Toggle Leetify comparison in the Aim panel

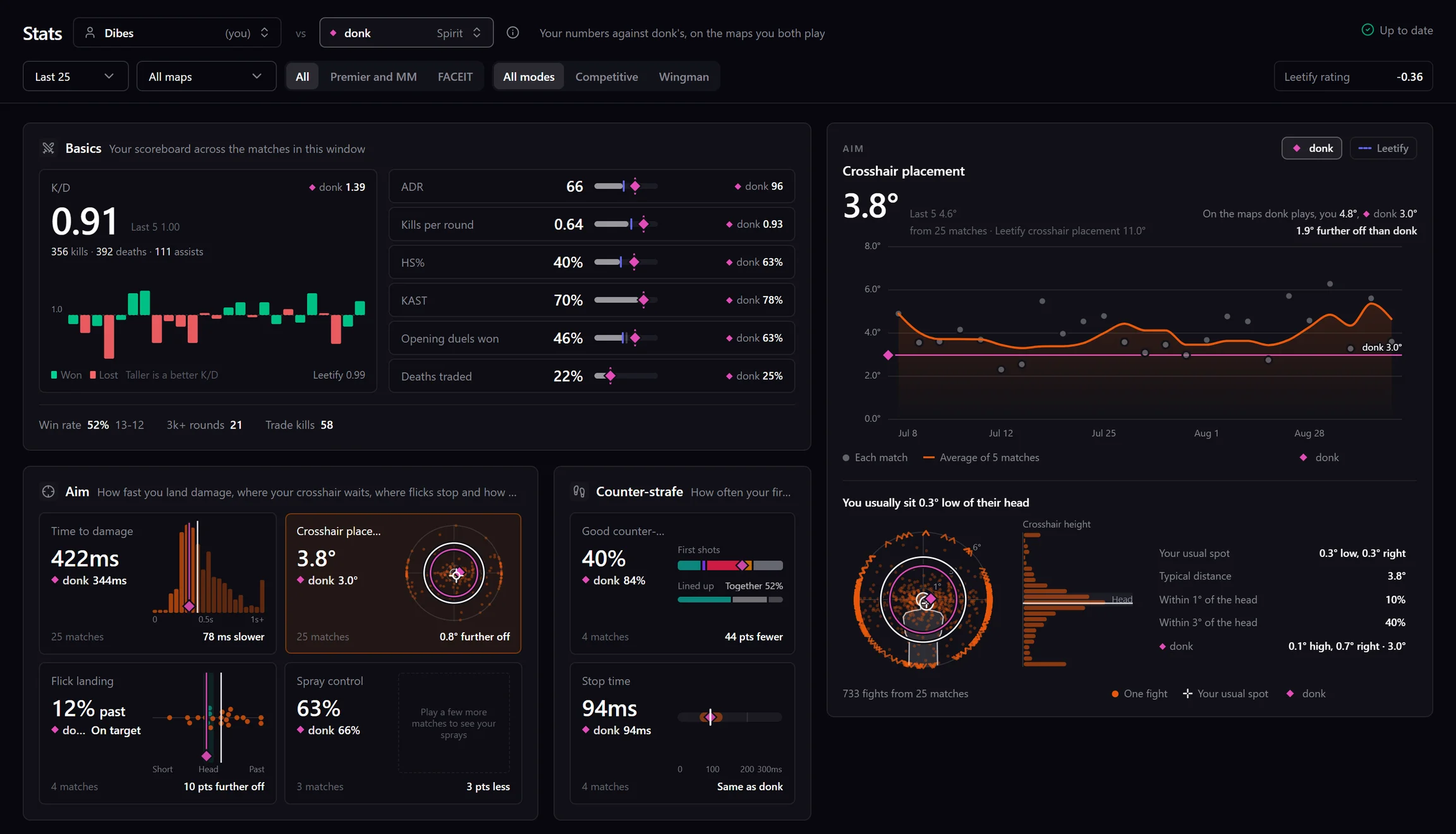point(1383,148)
